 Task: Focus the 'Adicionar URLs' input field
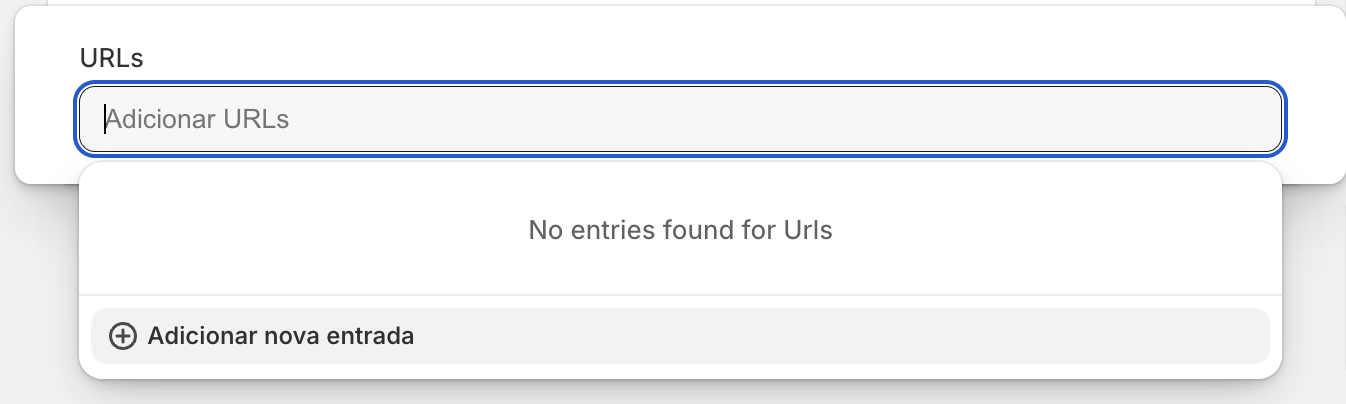click(x=680, y=120)
